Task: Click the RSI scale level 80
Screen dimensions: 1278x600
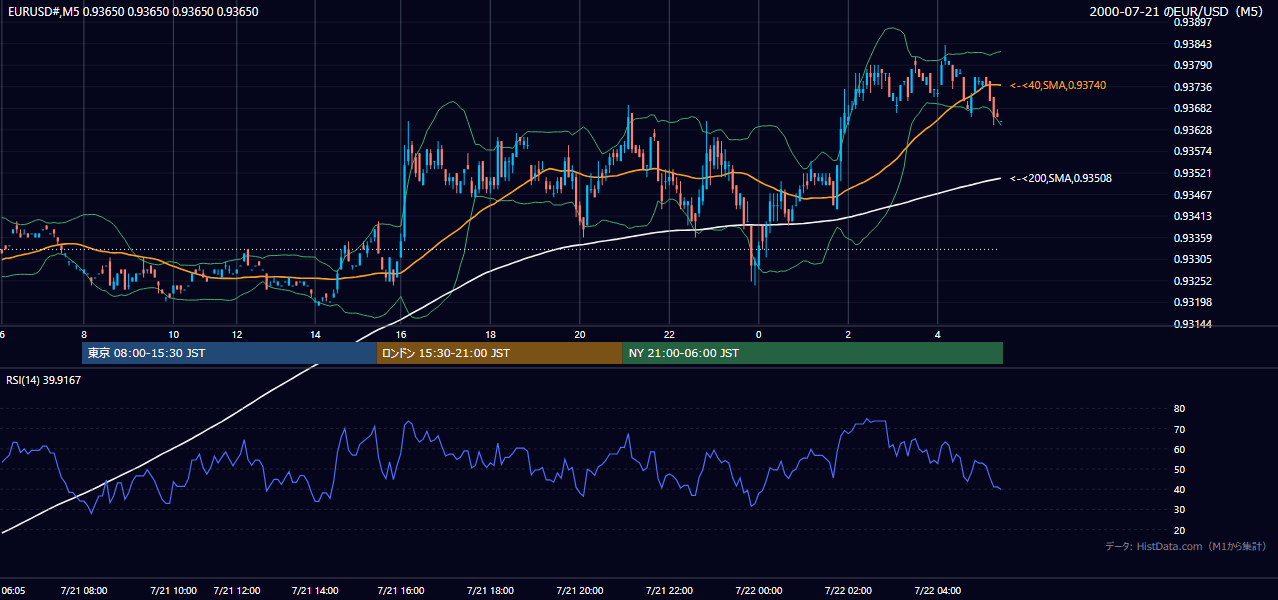Action: coord(1179,409)
